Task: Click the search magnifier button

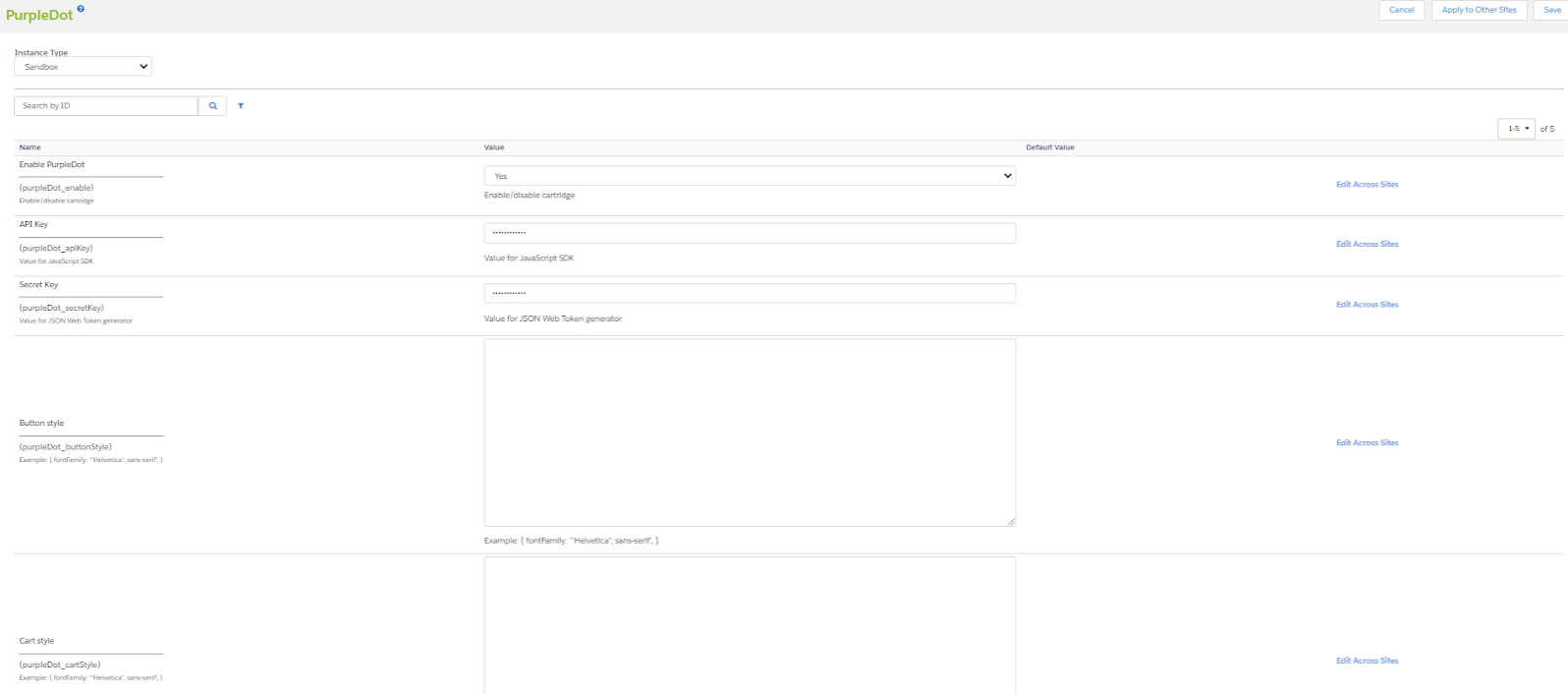Action: tap(212, 106)
